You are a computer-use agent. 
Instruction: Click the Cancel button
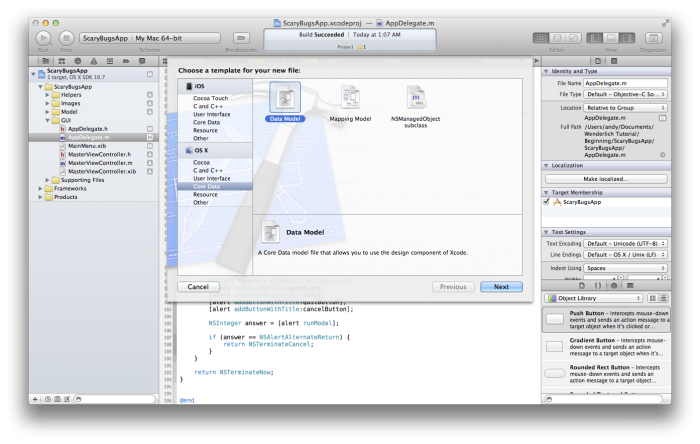[198, 287]
